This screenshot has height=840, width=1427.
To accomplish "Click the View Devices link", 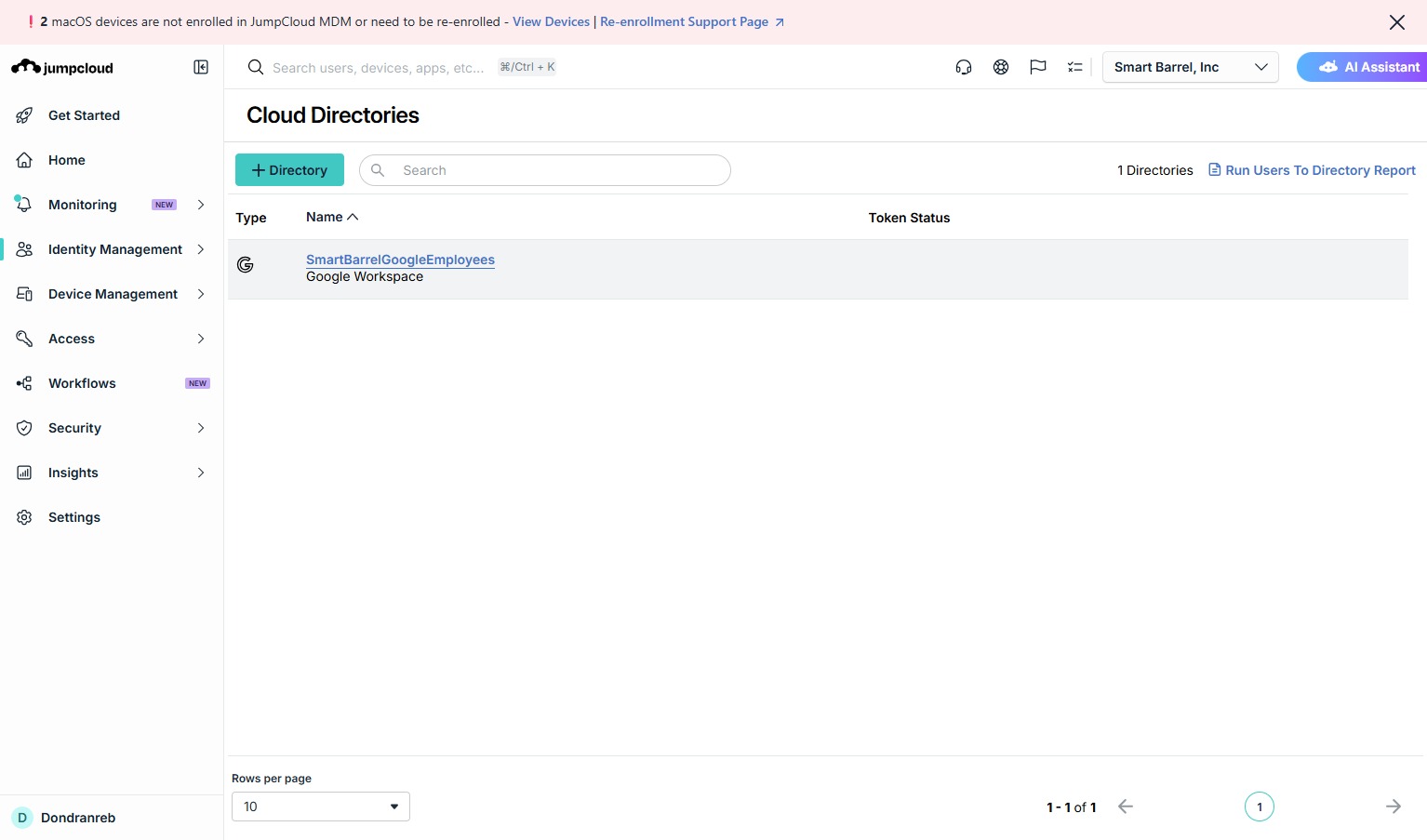I will (551, 21).
